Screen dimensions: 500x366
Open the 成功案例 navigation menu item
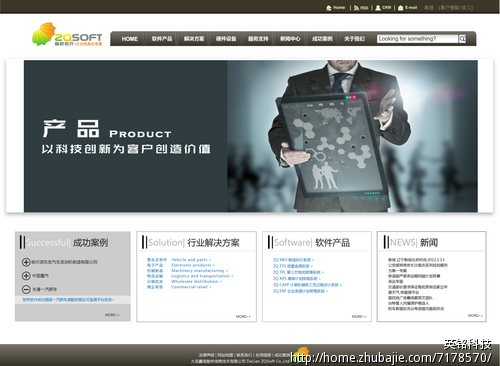click(322, 39)
